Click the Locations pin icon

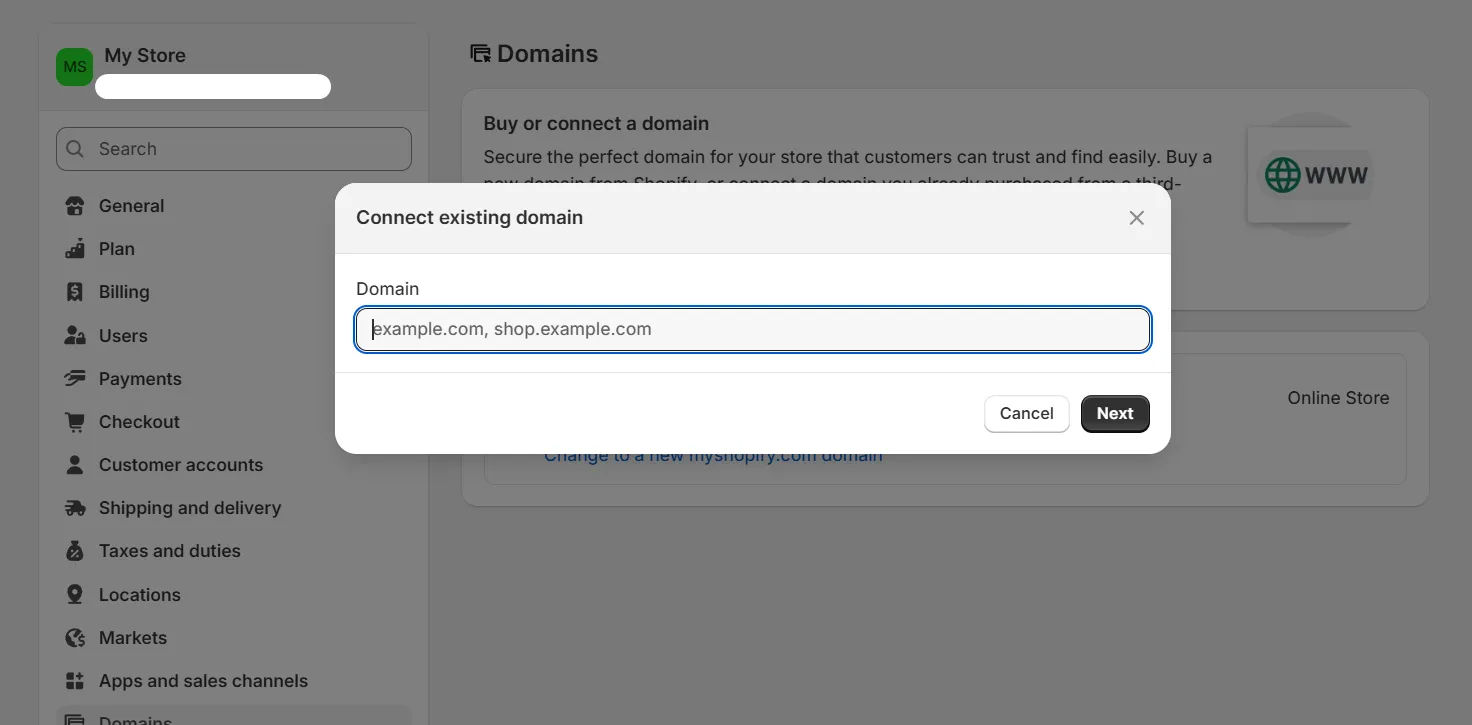(75, 595)
